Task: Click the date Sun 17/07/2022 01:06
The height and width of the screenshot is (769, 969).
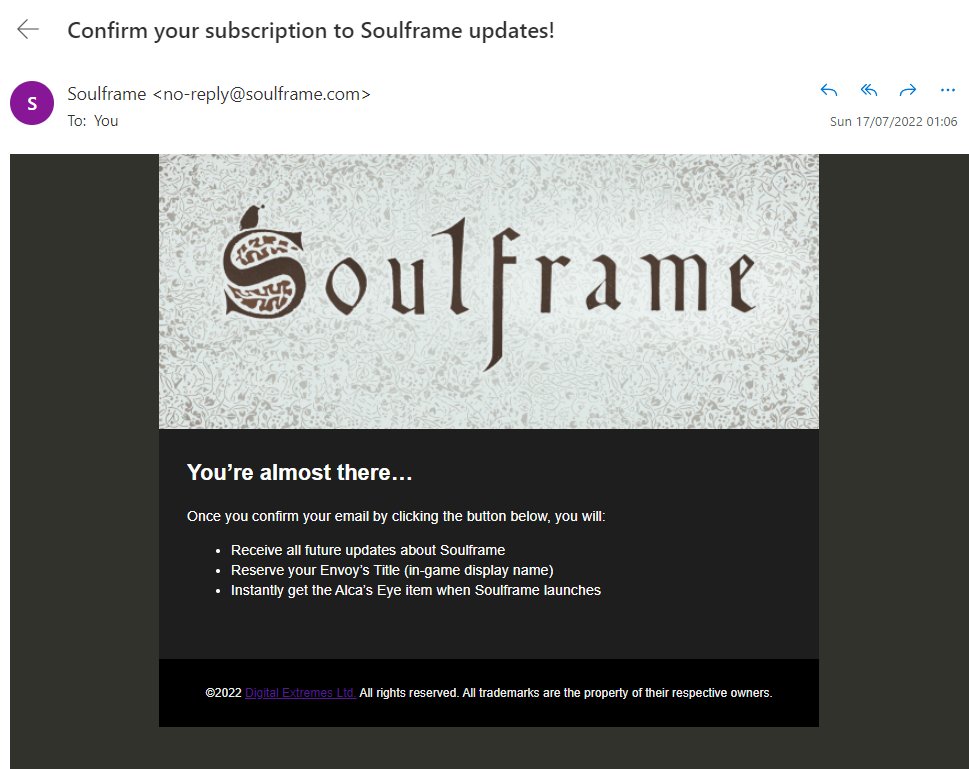Action: pos(894,122)
